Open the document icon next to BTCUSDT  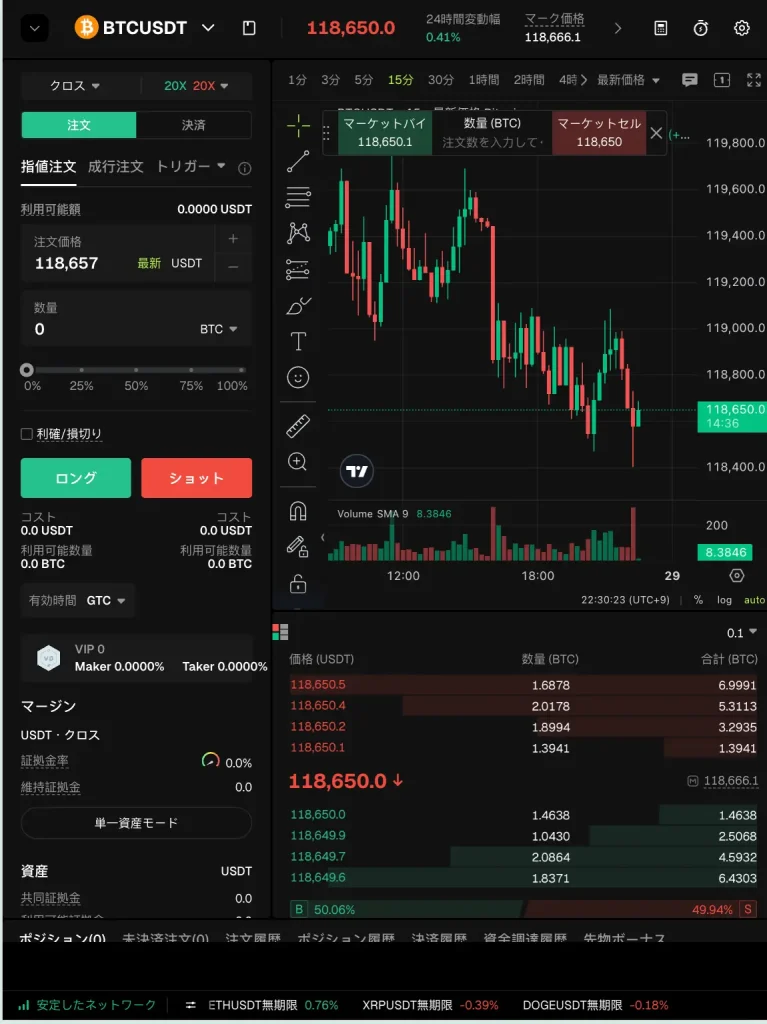point(249,28)
